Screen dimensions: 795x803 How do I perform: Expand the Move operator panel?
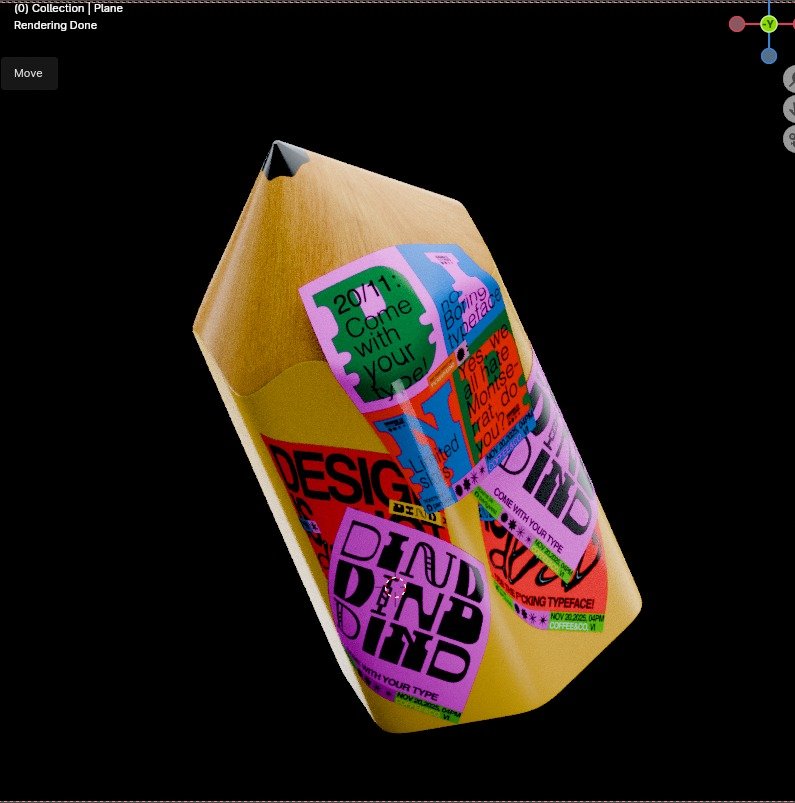click(29, 73)
